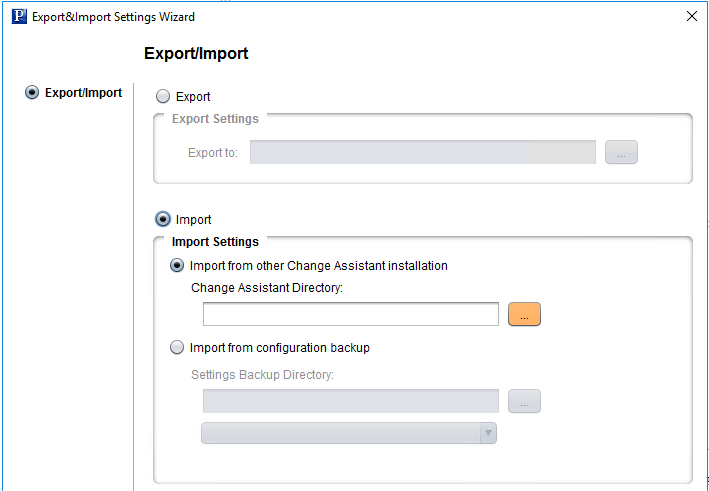Choose Import from configuration backup option
The height and width of the screenshot is (491, 709).
177,347
